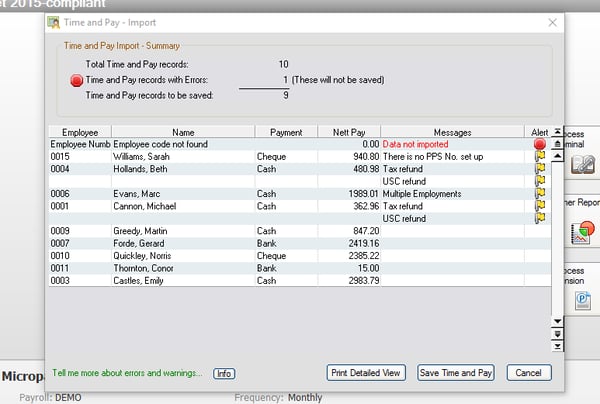The image size is (600, 404).
Task: Select the row for Greedy, Martin
Action: click(300, 231)
